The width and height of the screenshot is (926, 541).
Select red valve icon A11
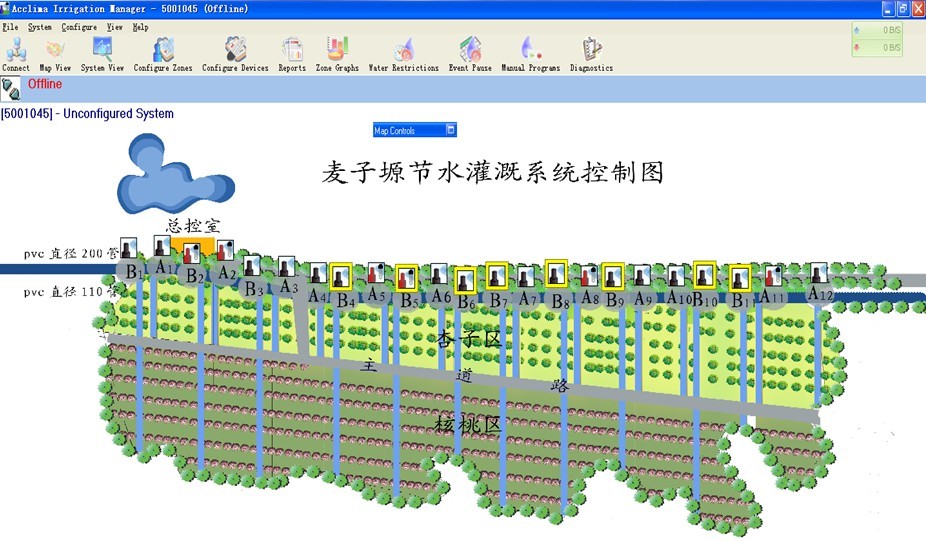coord(774,275)
